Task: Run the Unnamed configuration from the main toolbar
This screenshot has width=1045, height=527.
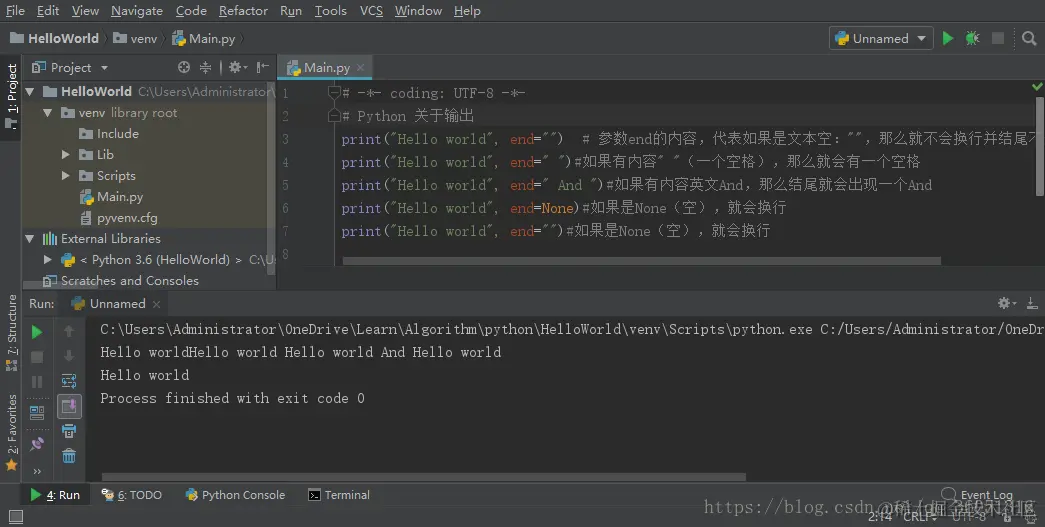Action: pos(948,38)
